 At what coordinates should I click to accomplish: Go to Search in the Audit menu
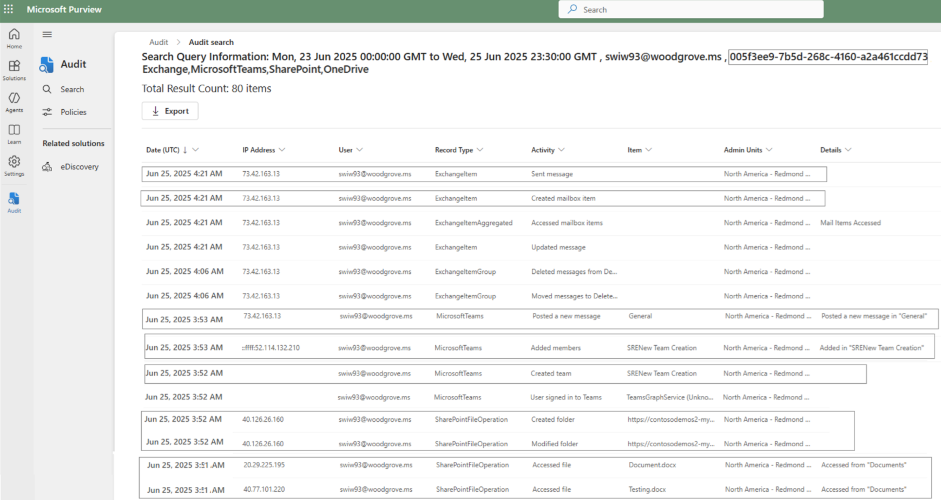click(72, 89)
